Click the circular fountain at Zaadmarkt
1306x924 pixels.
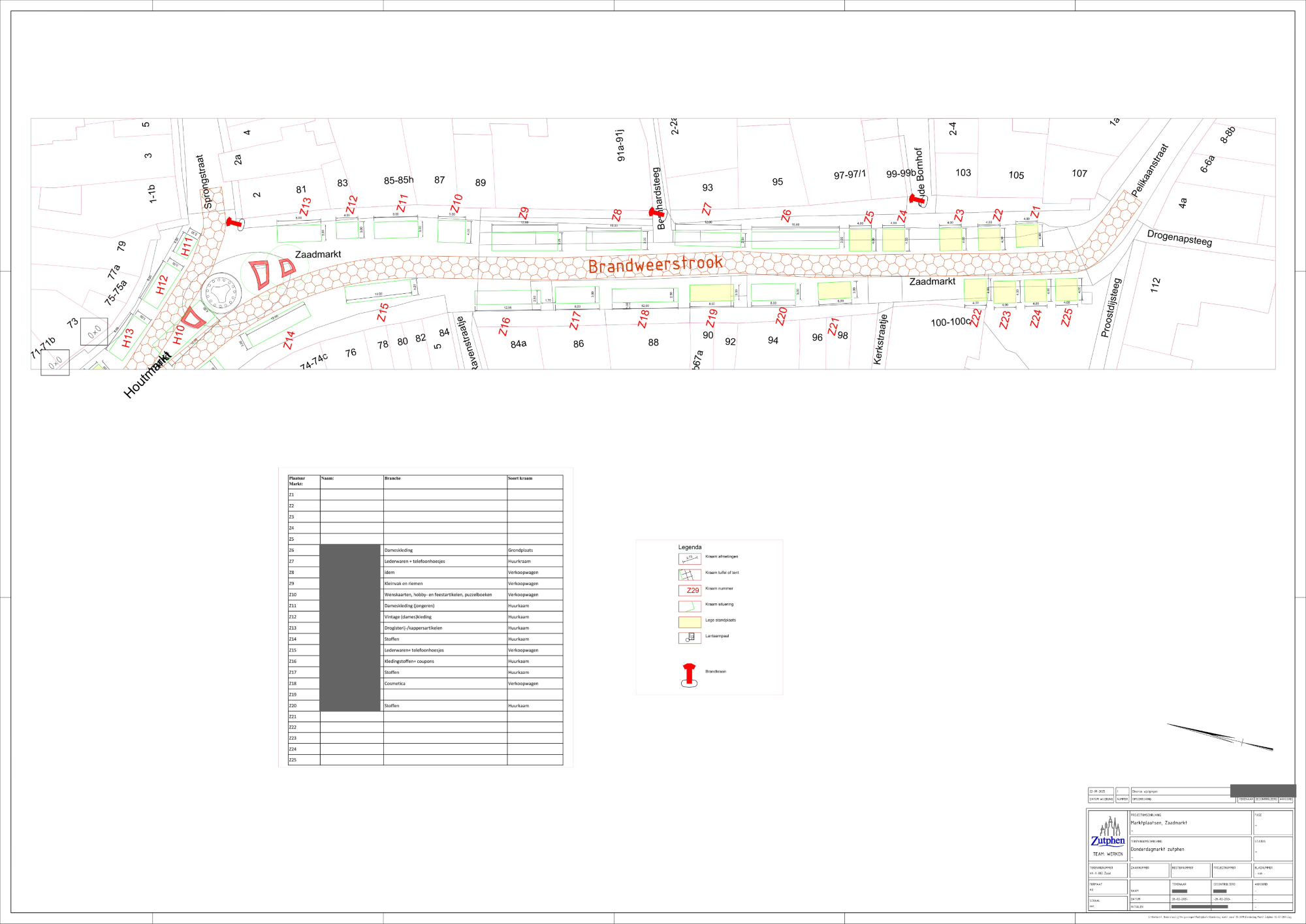click(221, 292)
